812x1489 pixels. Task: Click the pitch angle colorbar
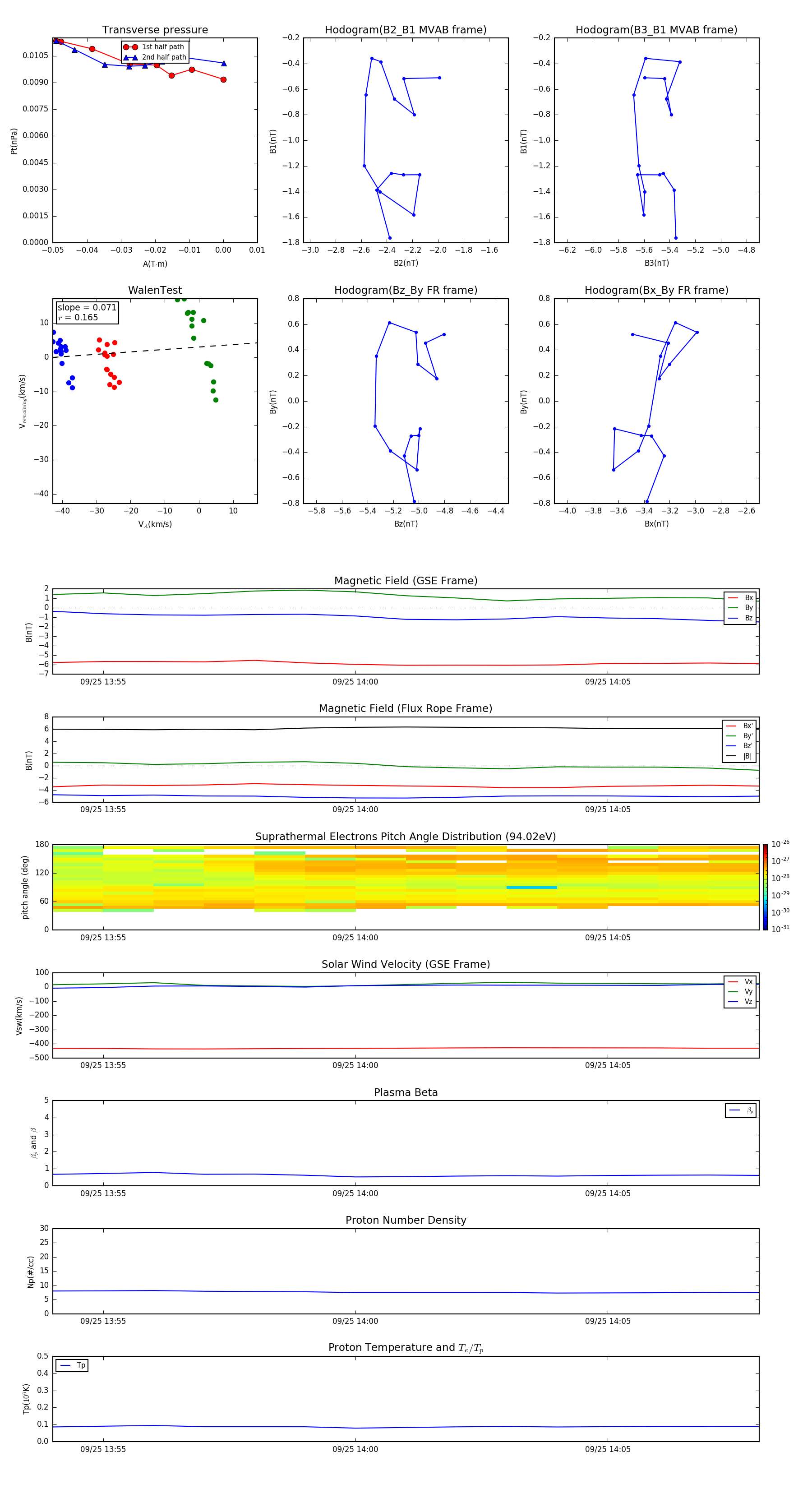click(x=765, y=887)
